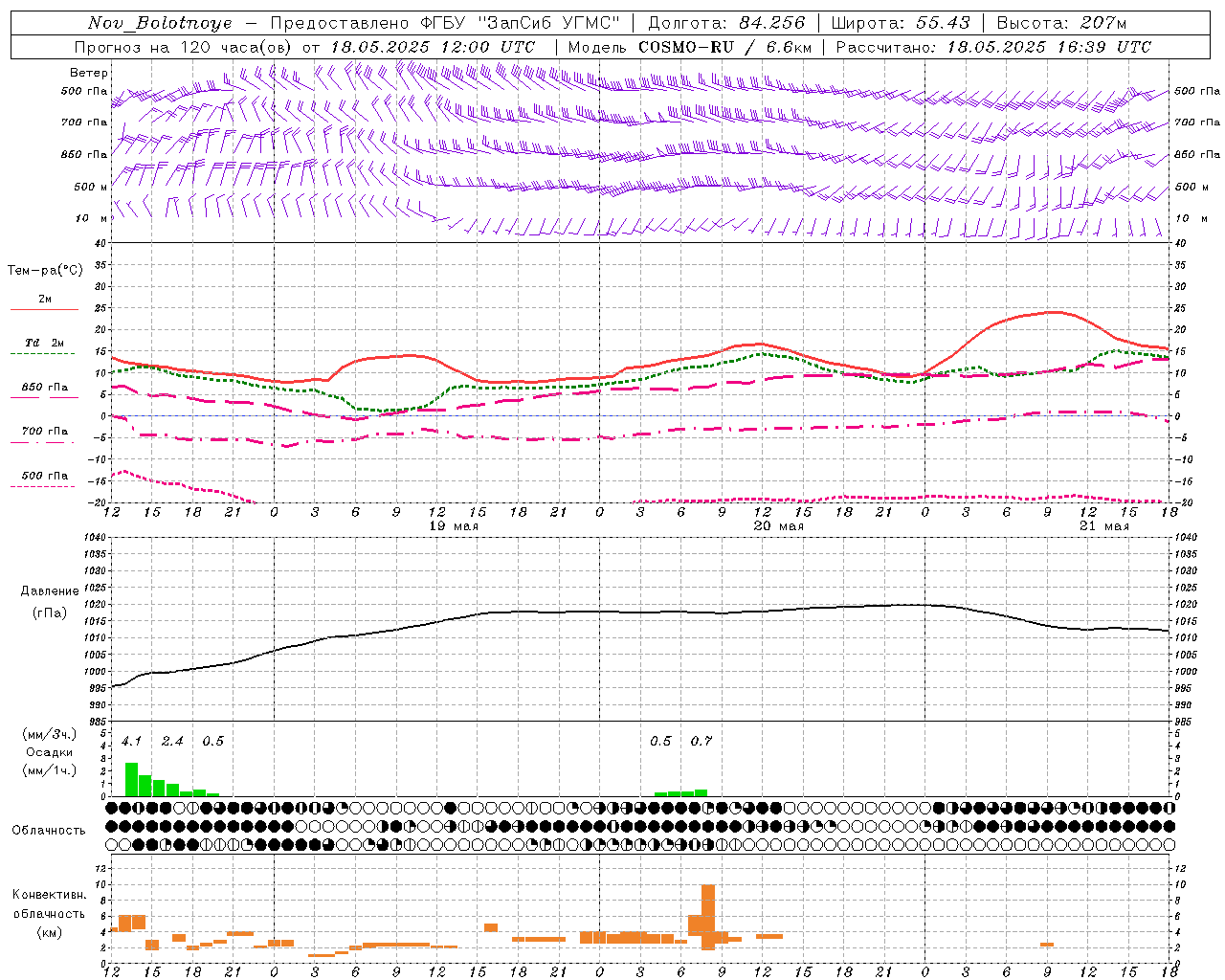
Task: Click the right-side 500 гПа wind label
Action: point(1197,91)
